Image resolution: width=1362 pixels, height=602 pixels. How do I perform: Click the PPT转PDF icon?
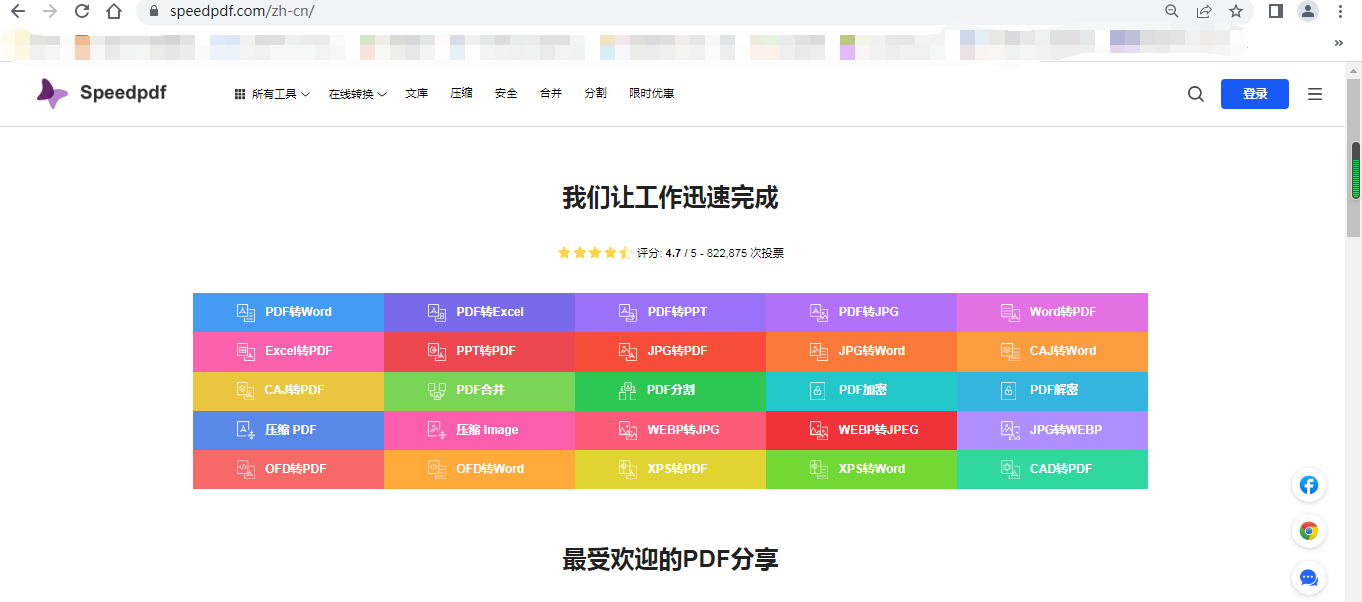coord(437,351)
